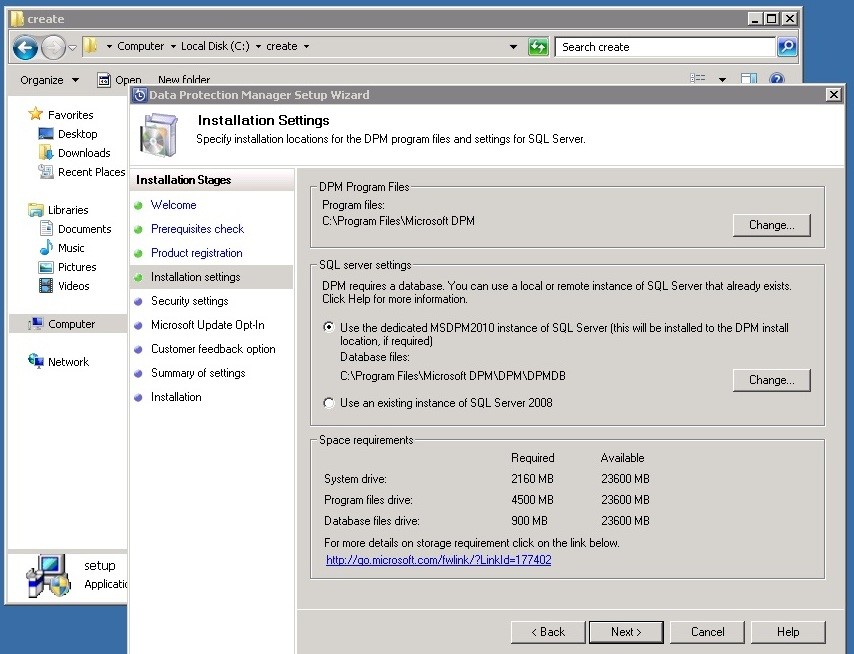Click the Explorer help question mark icon
This screenshot has height=654, width=854.
[x=777, y=79]
